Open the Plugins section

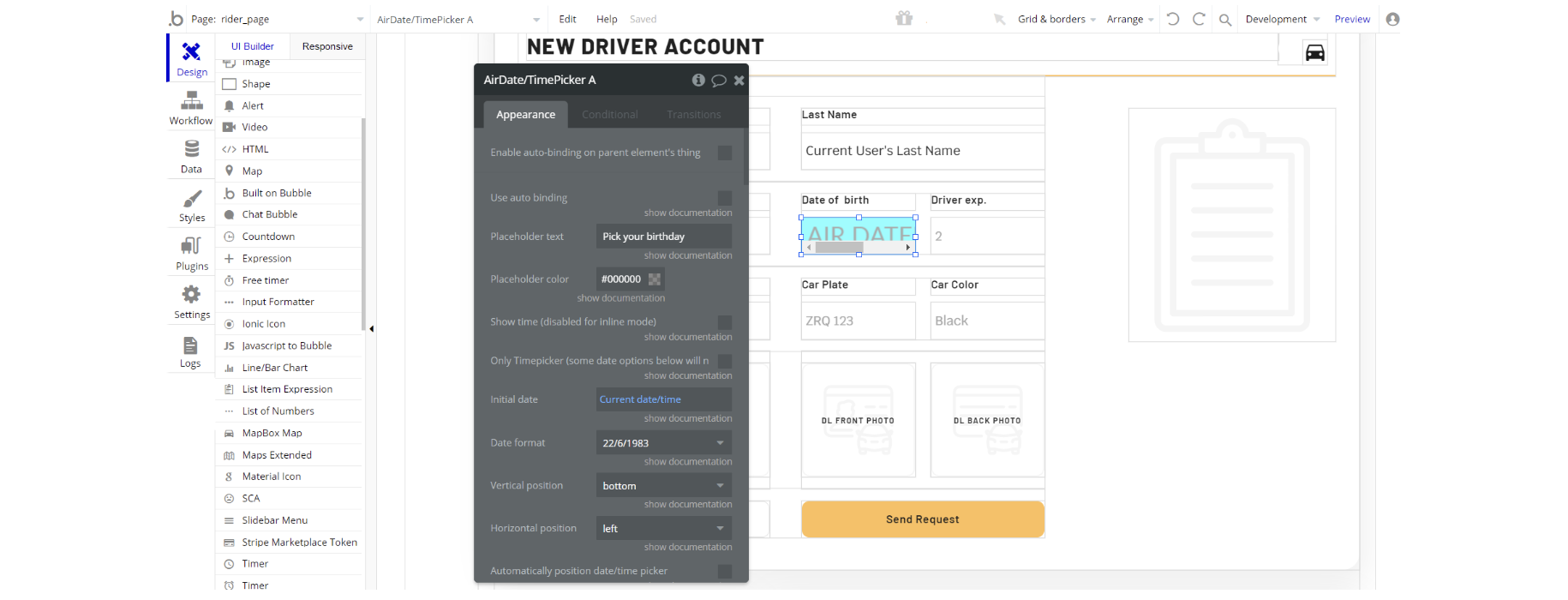[191, 254]
